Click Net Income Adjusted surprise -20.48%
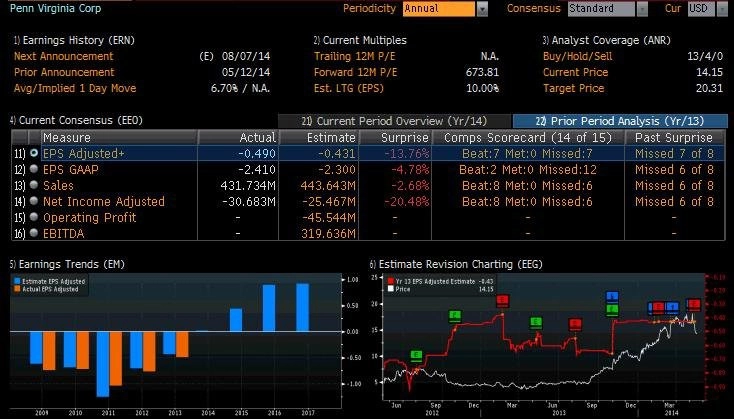Screen dimensions: 734x419 coord(407,201)
